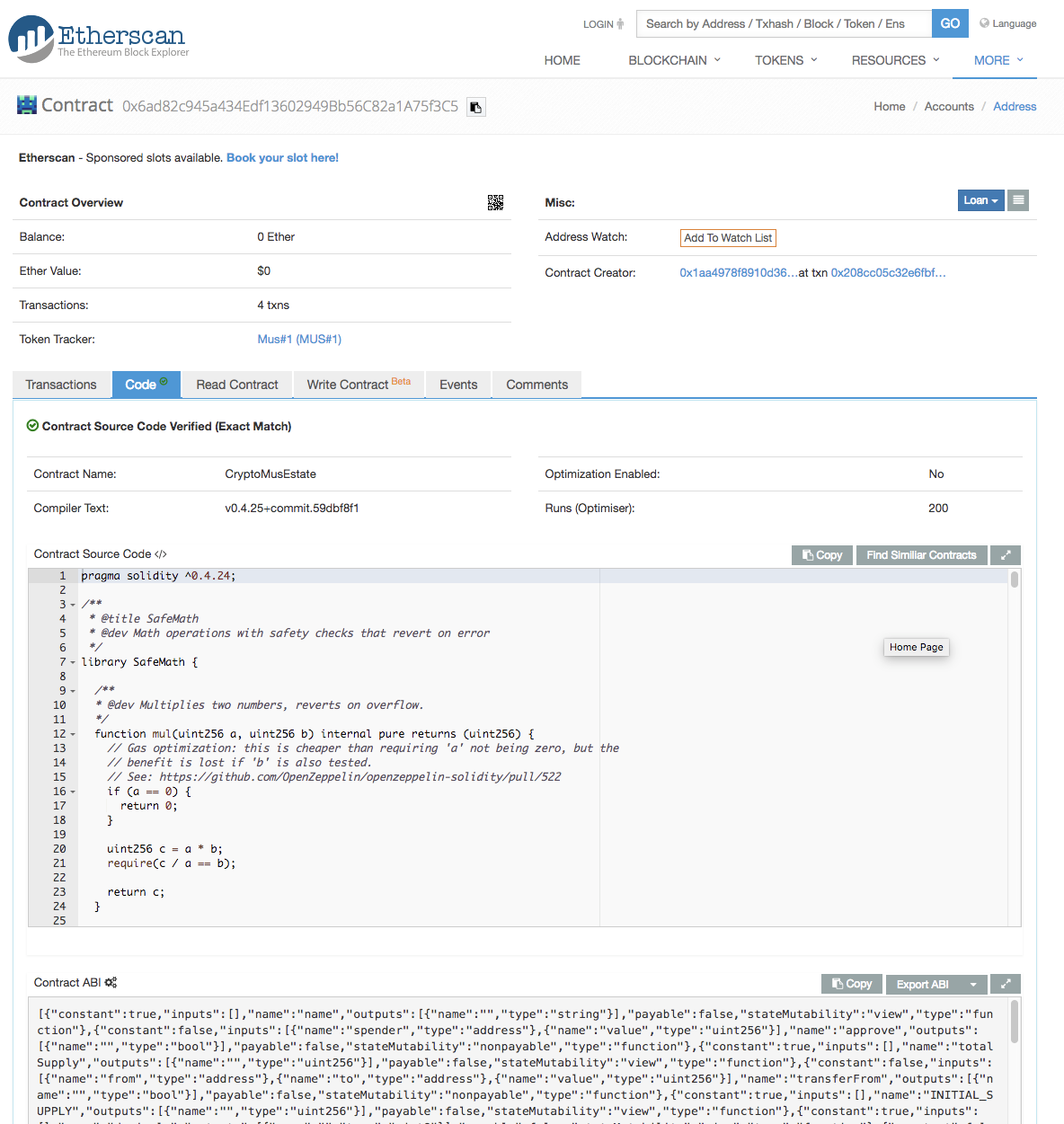Copy contract address to clipboard icon
This screenshot has height=1124, width=1064.
(476, 107)
